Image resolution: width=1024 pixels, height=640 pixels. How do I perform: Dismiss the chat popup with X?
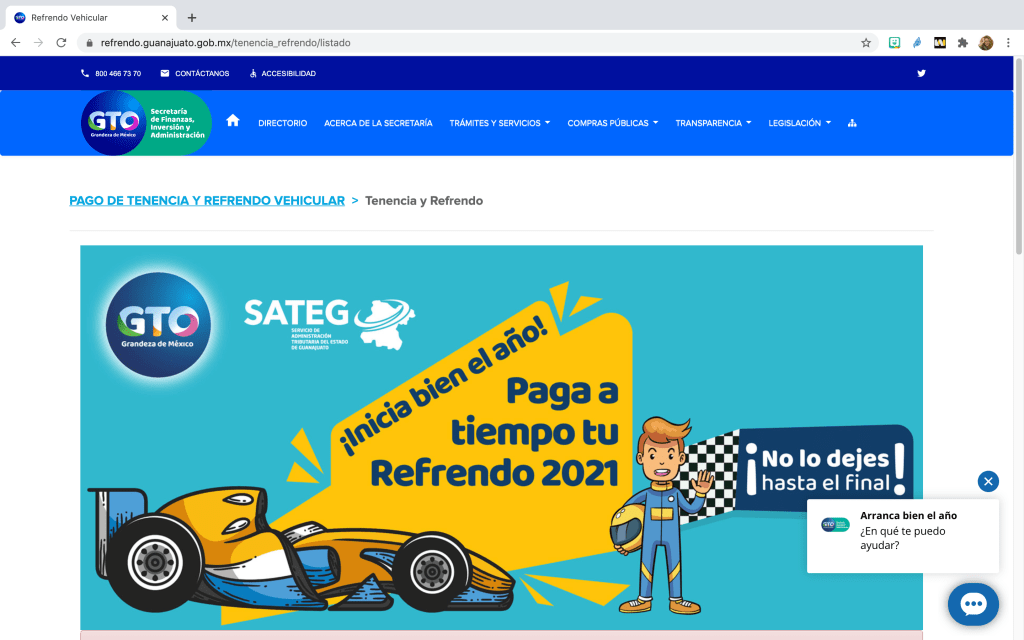pos(988,481)
